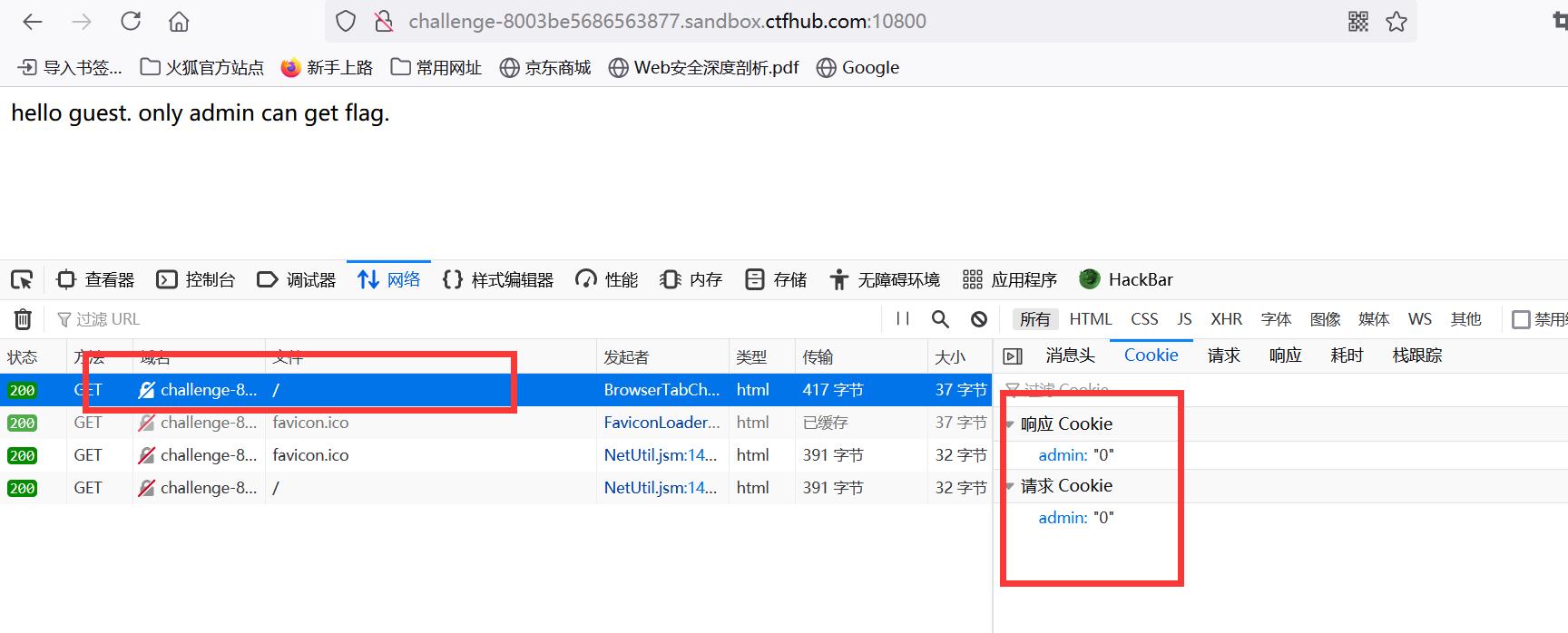
Task: Select the 网络 network tab
Action: coord(388,279)
